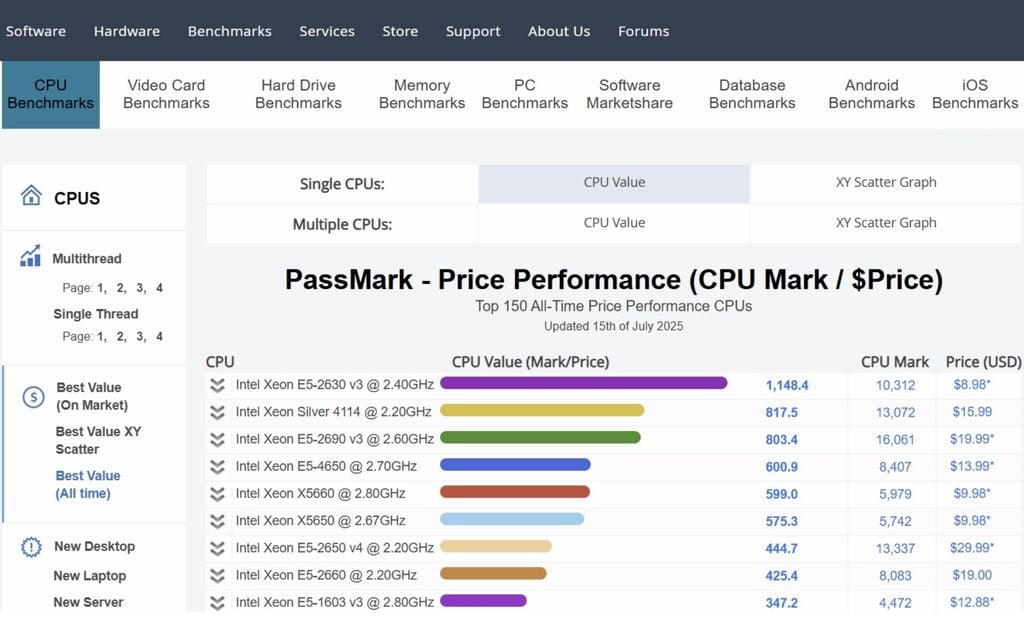Select Multiple CPUs CPU Value option

[614, 223]
